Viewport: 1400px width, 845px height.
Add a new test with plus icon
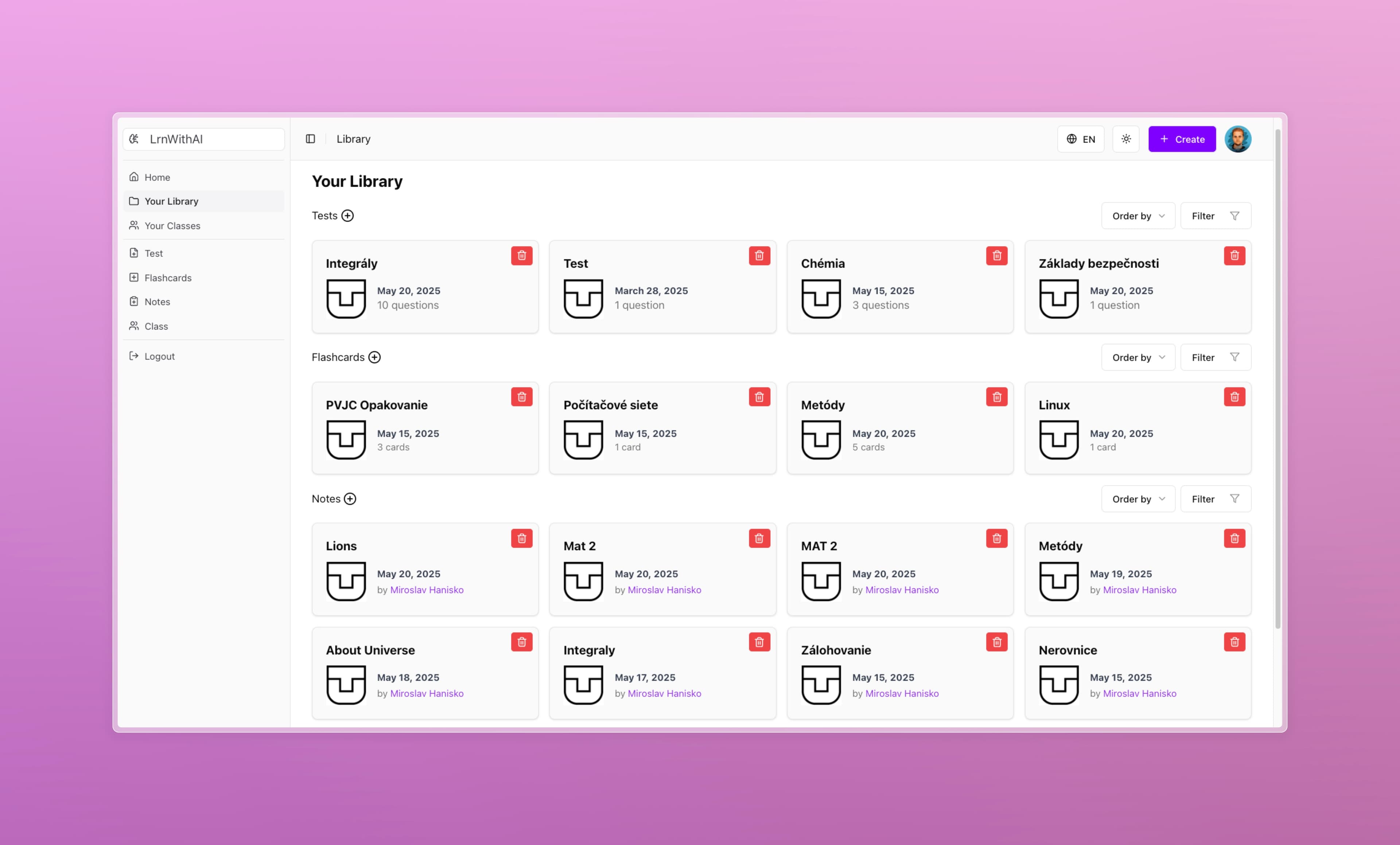(x=348, y=215)
